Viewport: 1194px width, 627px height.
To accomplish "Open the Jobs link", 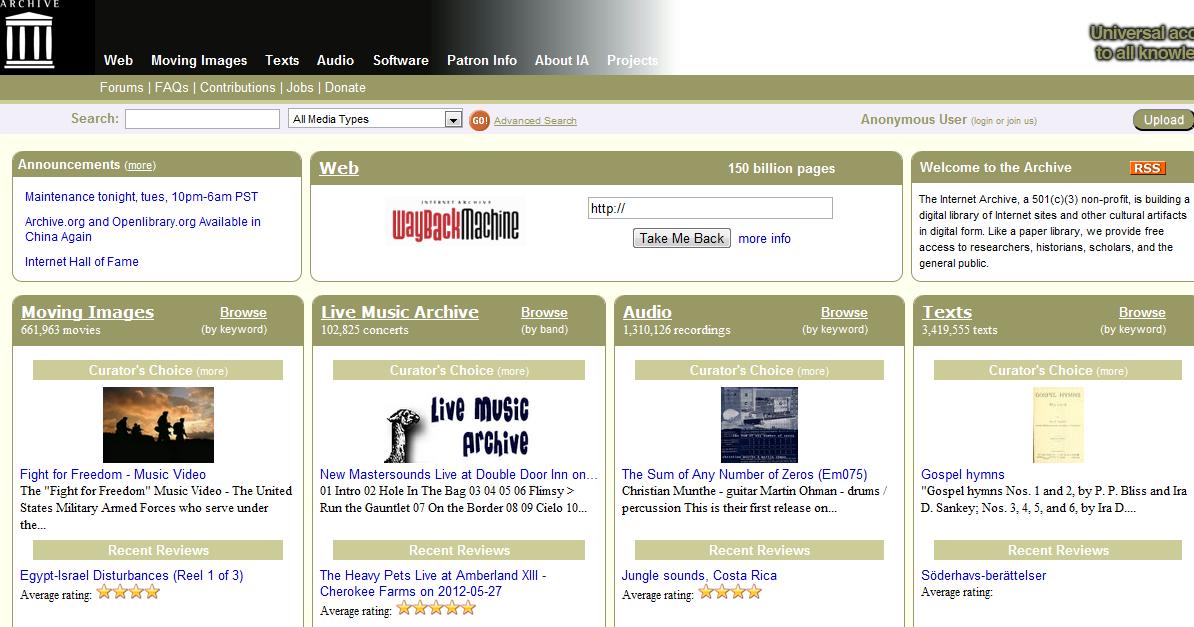I will tap(300, 88).
